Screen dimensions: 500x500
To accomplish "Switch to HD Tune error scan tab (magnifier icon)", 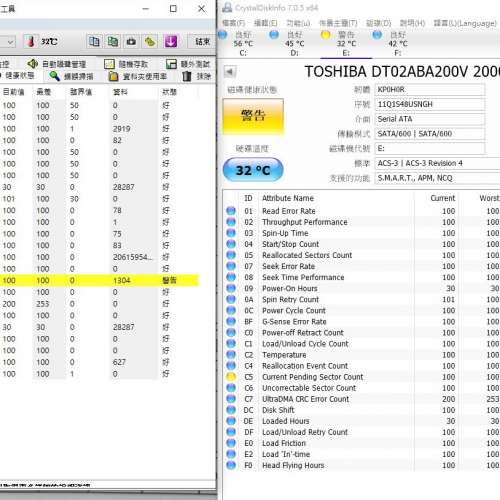I will point(71,76).
